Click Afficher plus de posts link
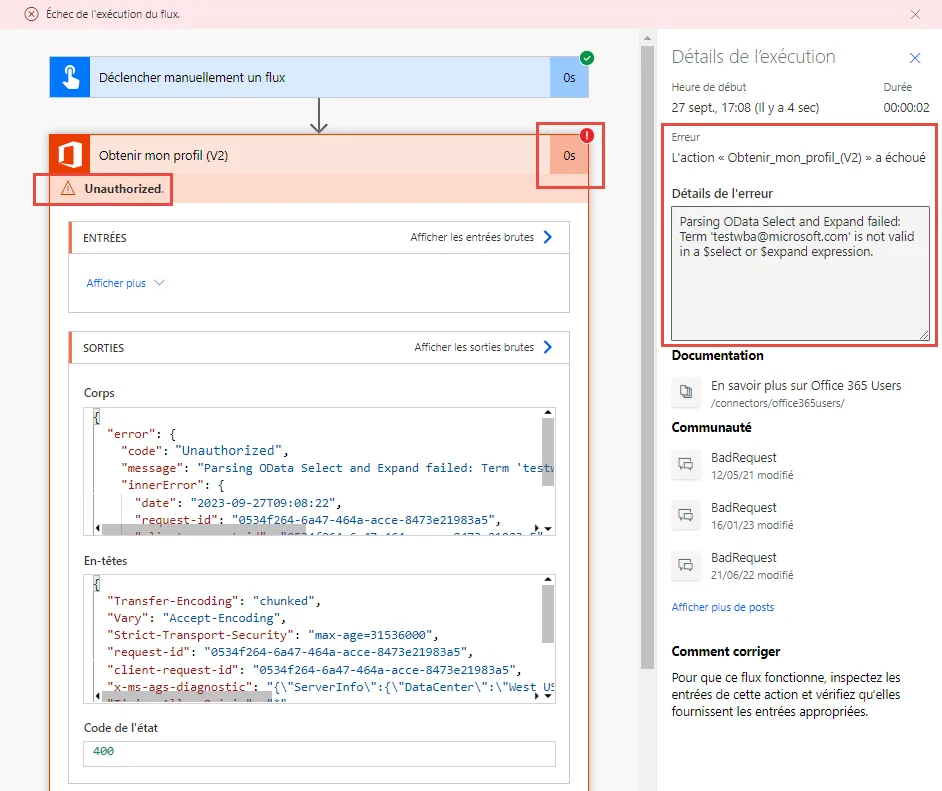 pyautogui.click(x=723, y=607)
